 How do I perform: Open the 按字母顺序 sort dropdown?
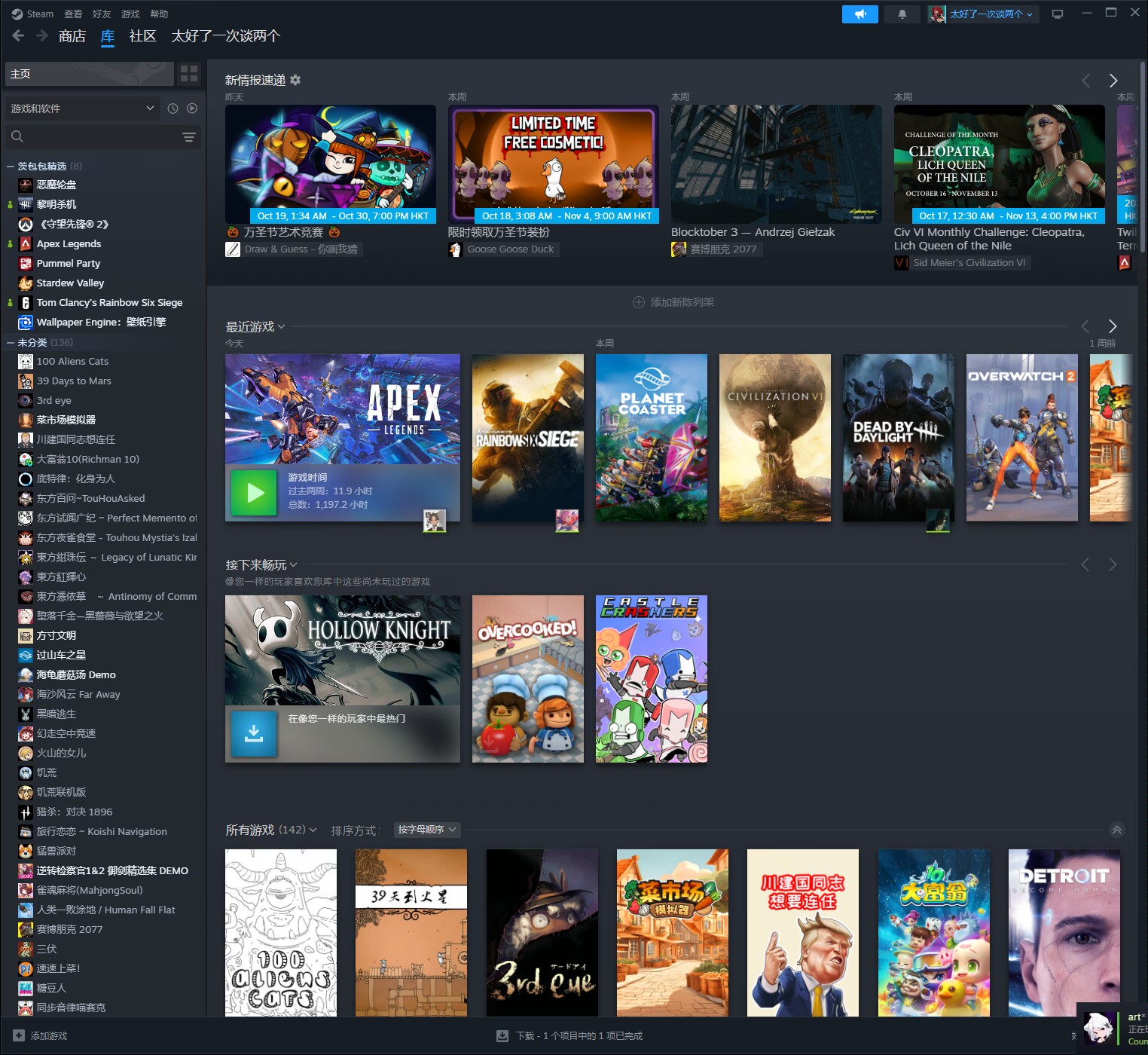click(426, 830)
